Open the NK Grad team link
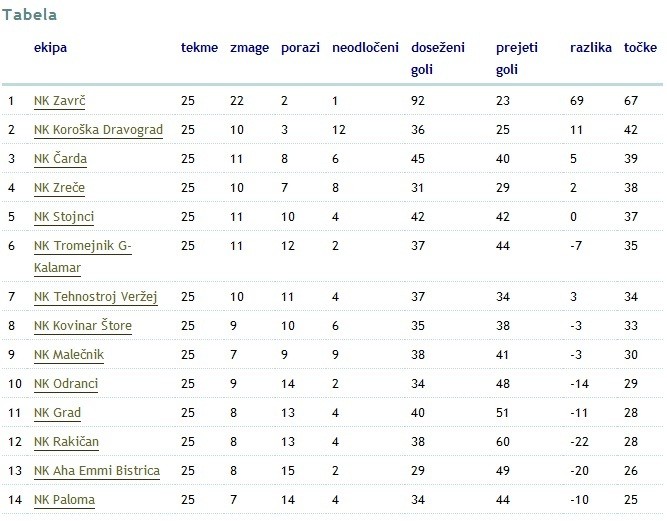 (58, 413)
